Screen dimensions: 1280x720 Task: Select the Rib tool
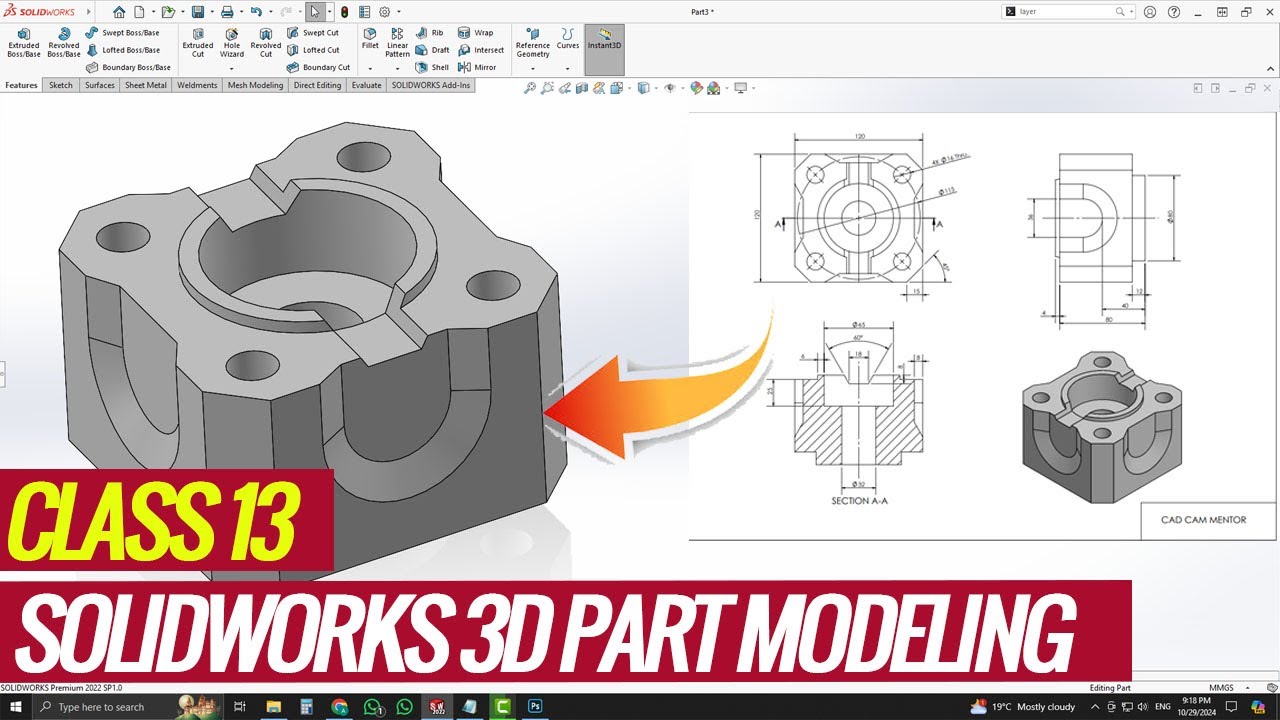click(x=431, y=33)
